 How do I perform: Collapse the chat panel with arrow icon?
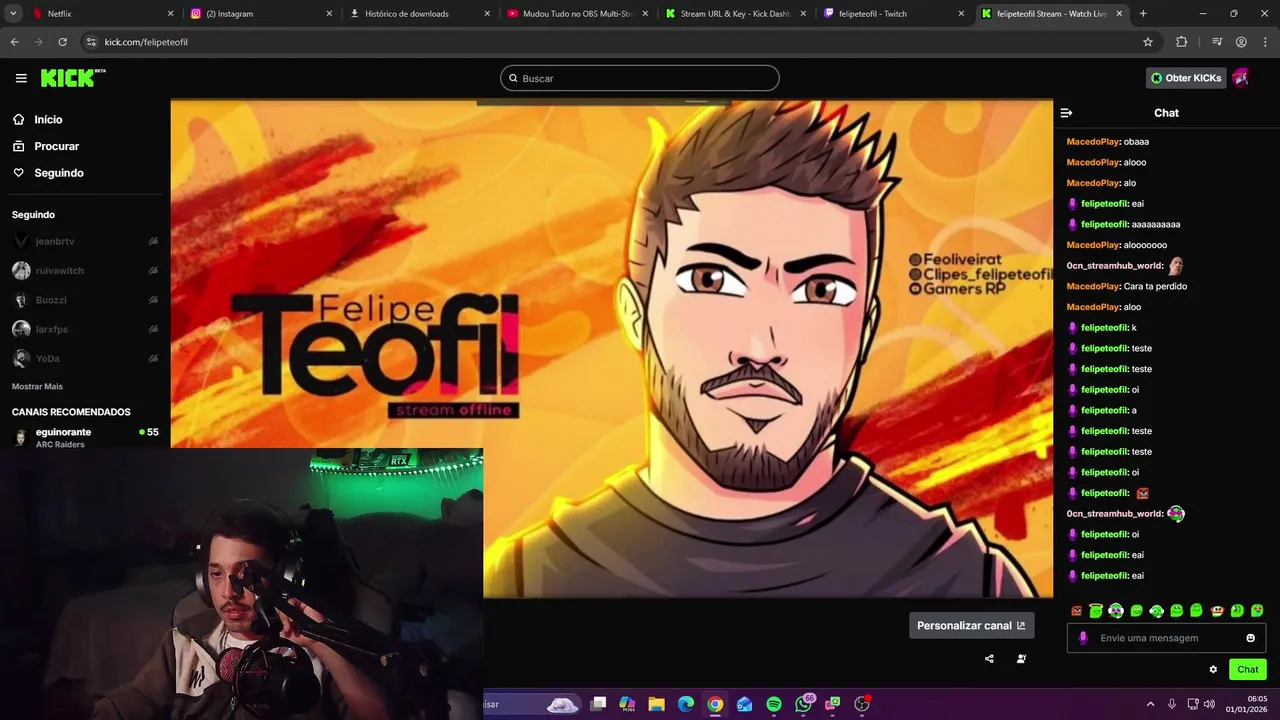point(1066,113)
